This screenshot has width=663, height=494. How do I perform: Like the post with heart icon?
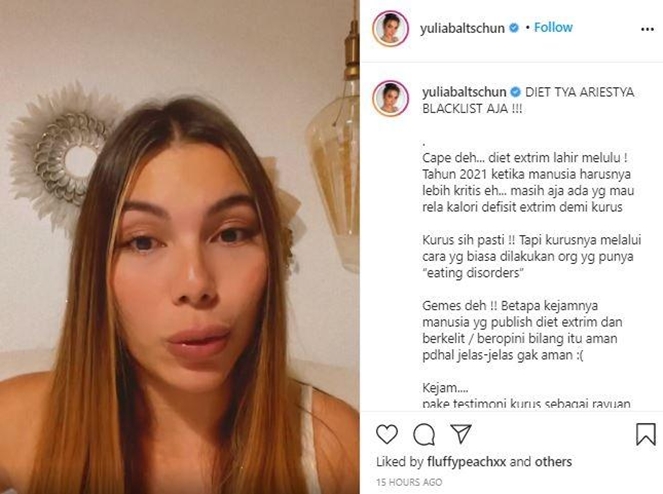(x=387, y=434)
